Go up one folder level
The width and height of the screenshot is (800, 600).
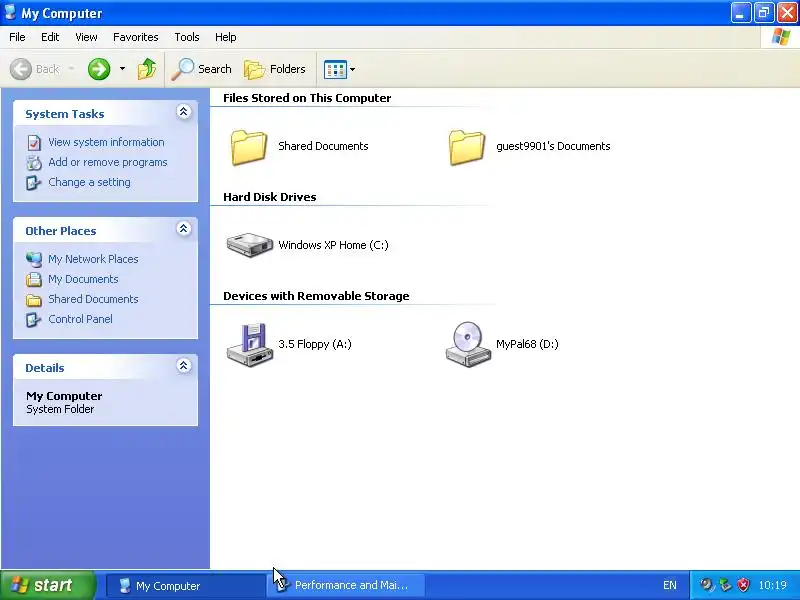coord(147,69)
